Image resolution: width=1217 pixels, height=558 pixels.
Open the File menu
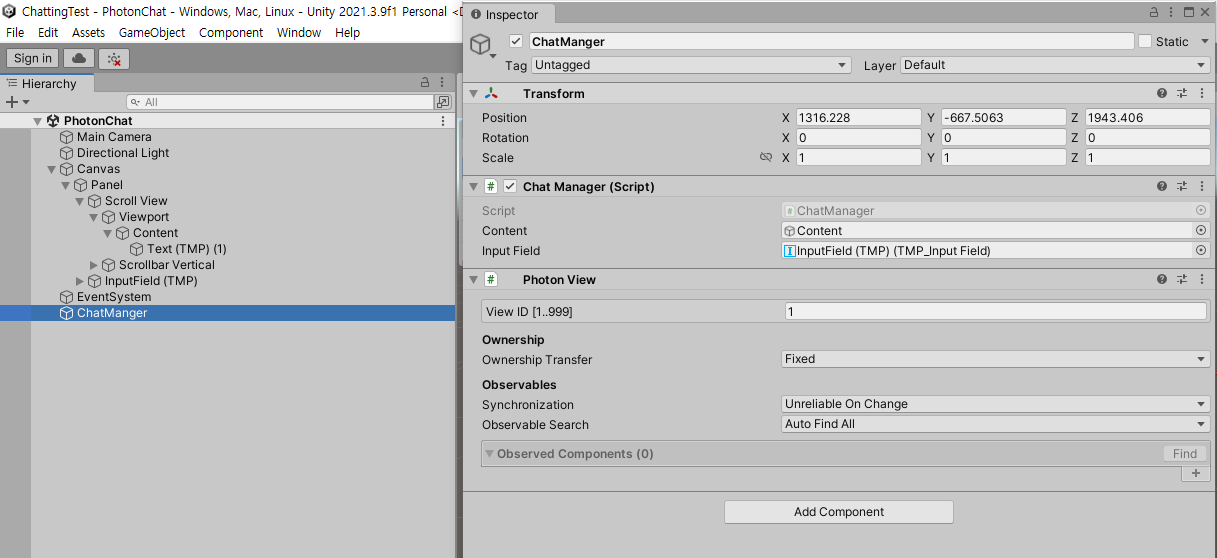[15, 33]
